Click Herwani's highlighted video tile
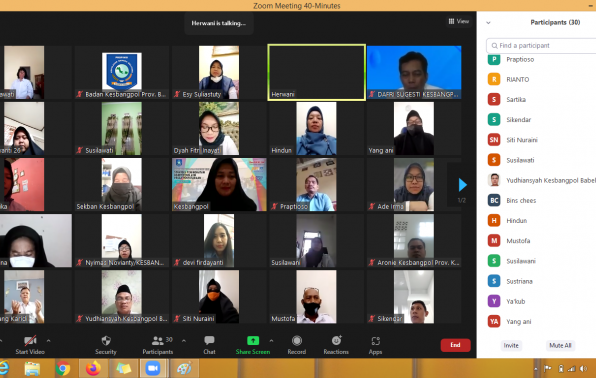The height and width of the screenshot is (378, 596). (x=317, y=72)
